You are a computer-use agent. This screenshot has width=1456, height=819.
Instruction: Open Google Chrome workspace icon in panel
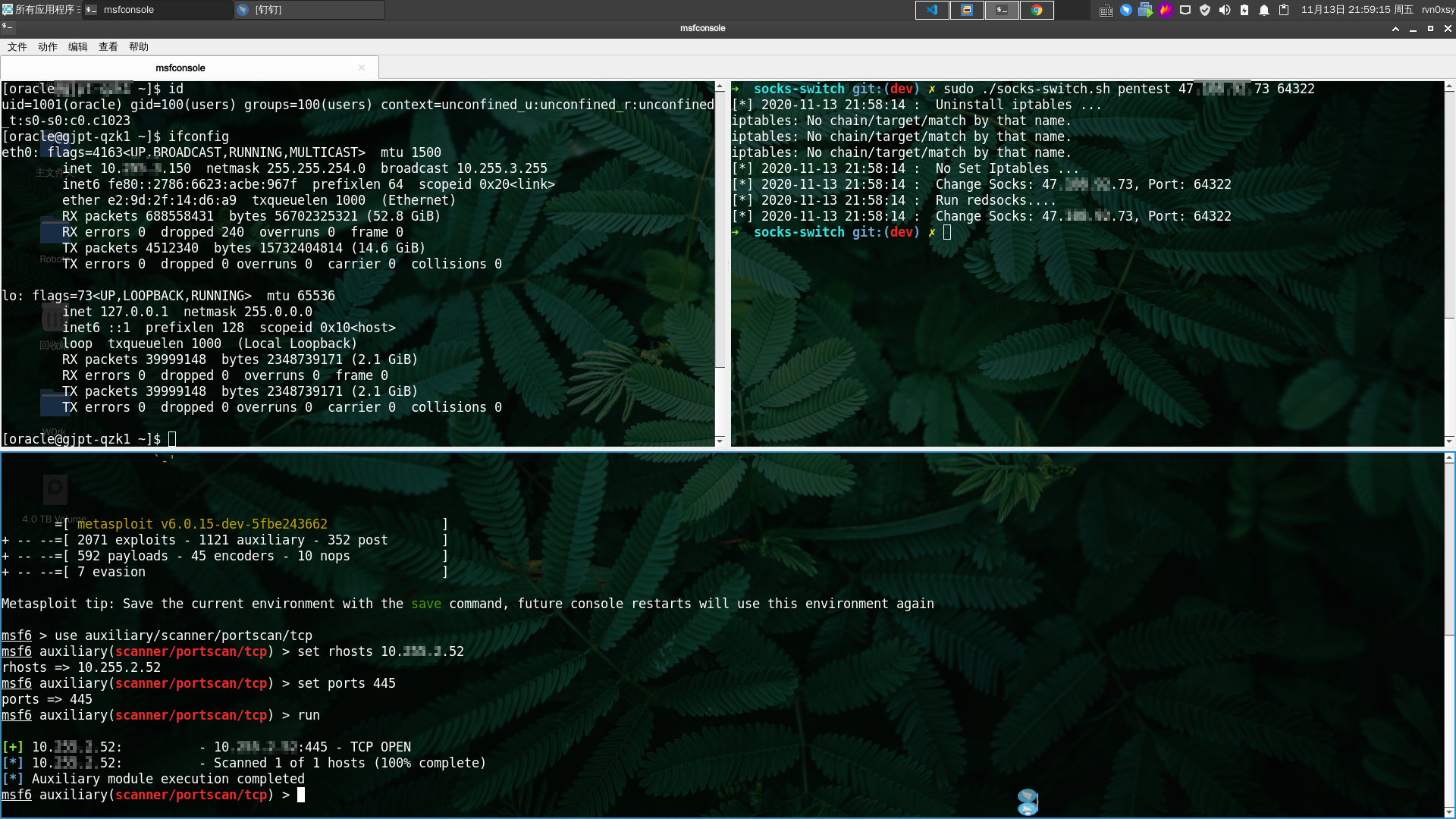coord(1037,10)
